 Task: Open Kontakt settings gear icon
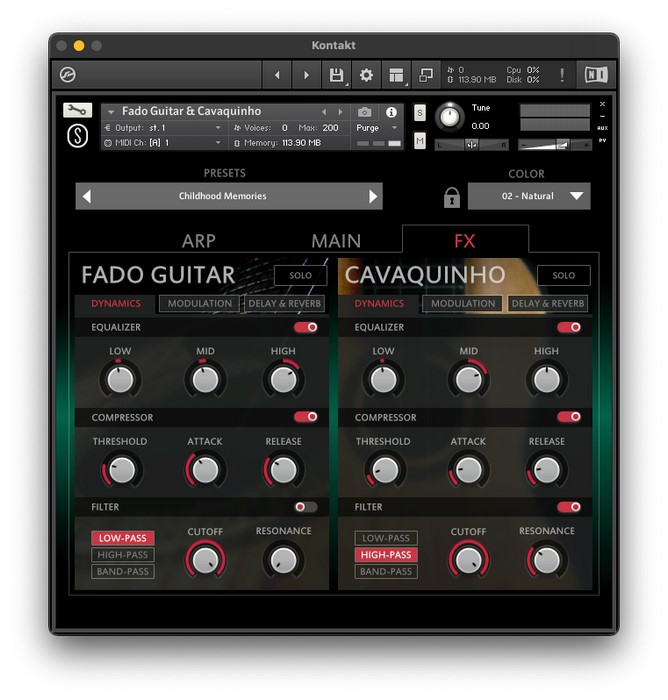coord(366,75)
